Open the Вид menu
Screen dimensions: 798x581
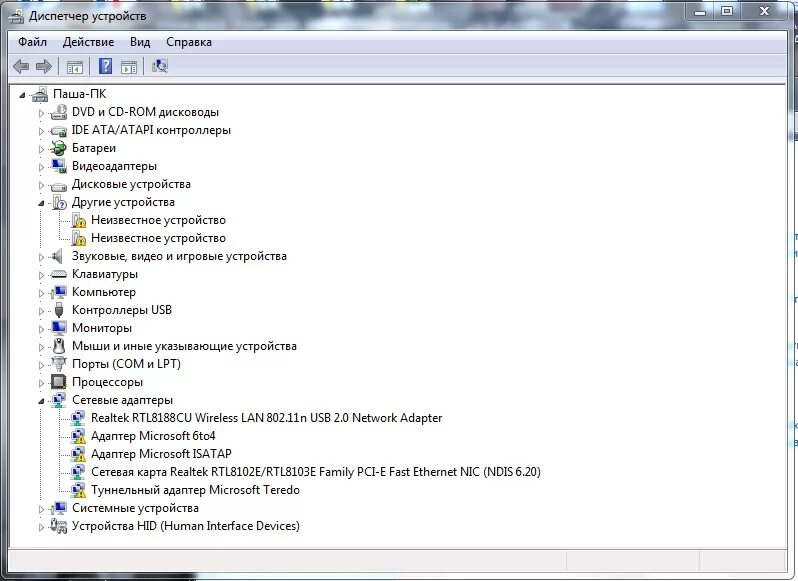(x=140, y=42)
